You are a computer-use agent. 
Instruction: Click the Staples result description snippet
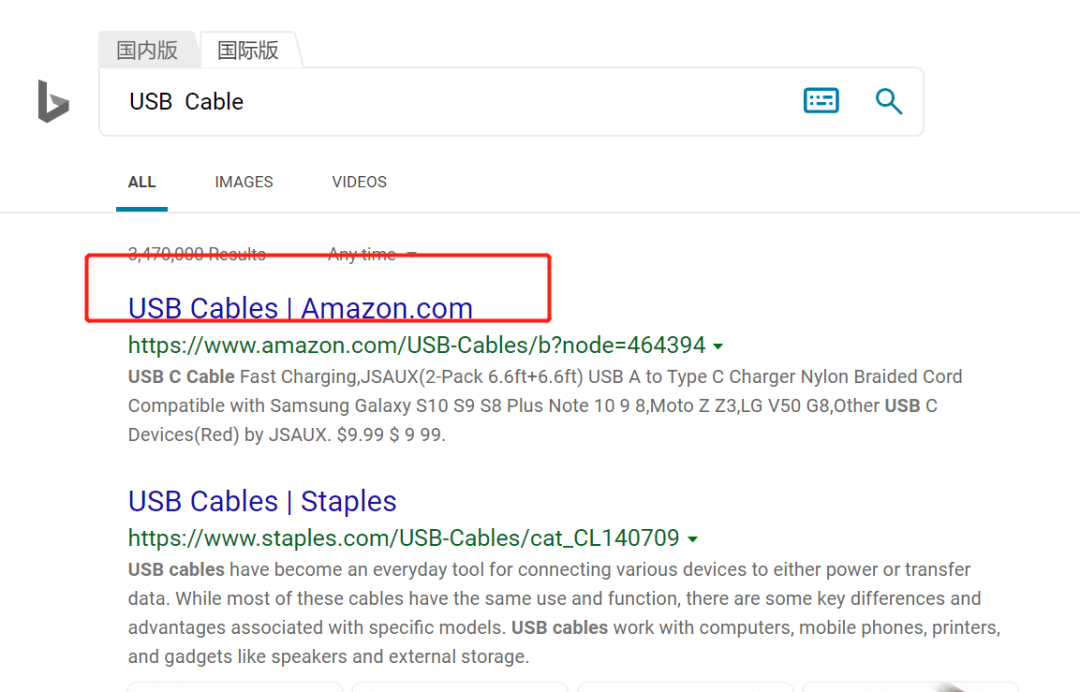pyautogui.click(x=560, y=613)
